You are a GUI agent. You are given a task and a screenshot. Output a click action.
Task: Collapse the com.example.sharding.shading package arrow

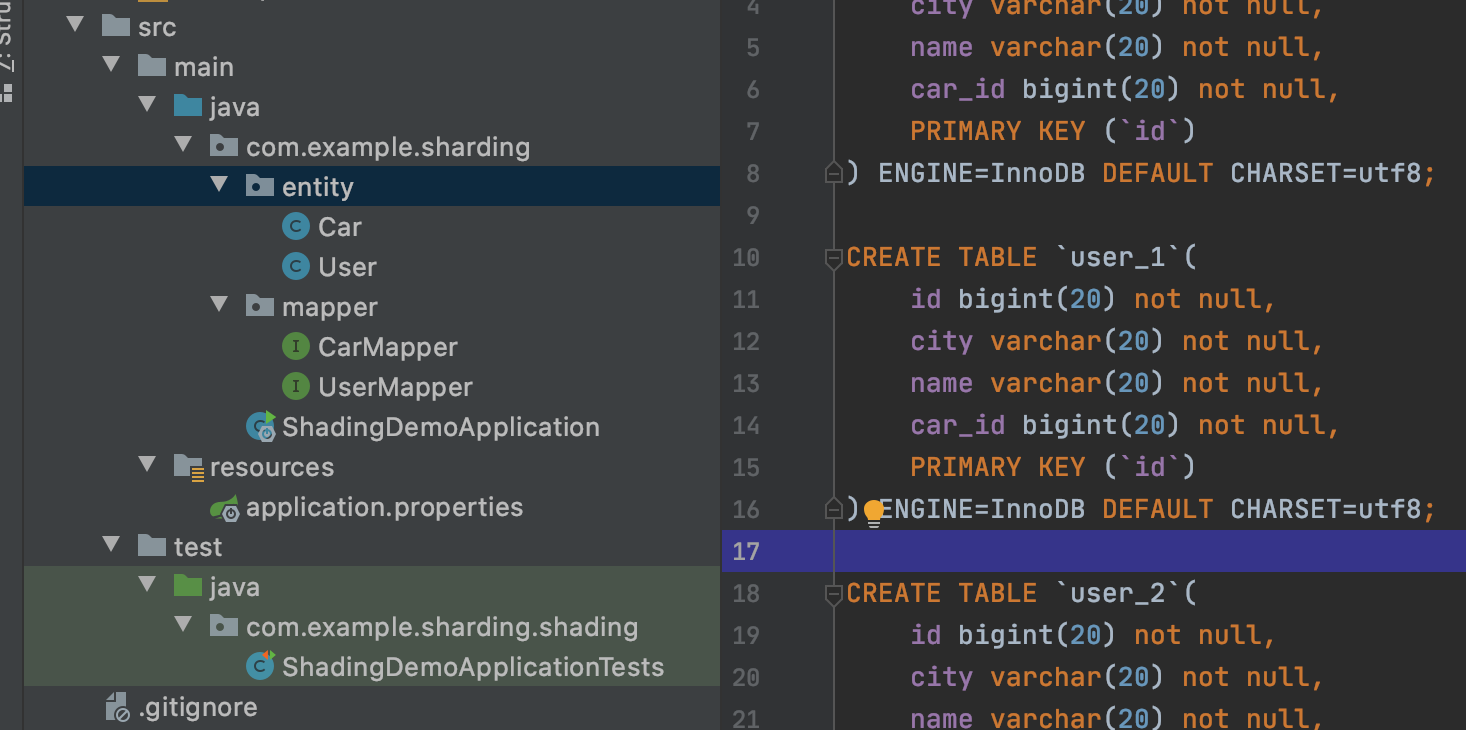[183, 625]
